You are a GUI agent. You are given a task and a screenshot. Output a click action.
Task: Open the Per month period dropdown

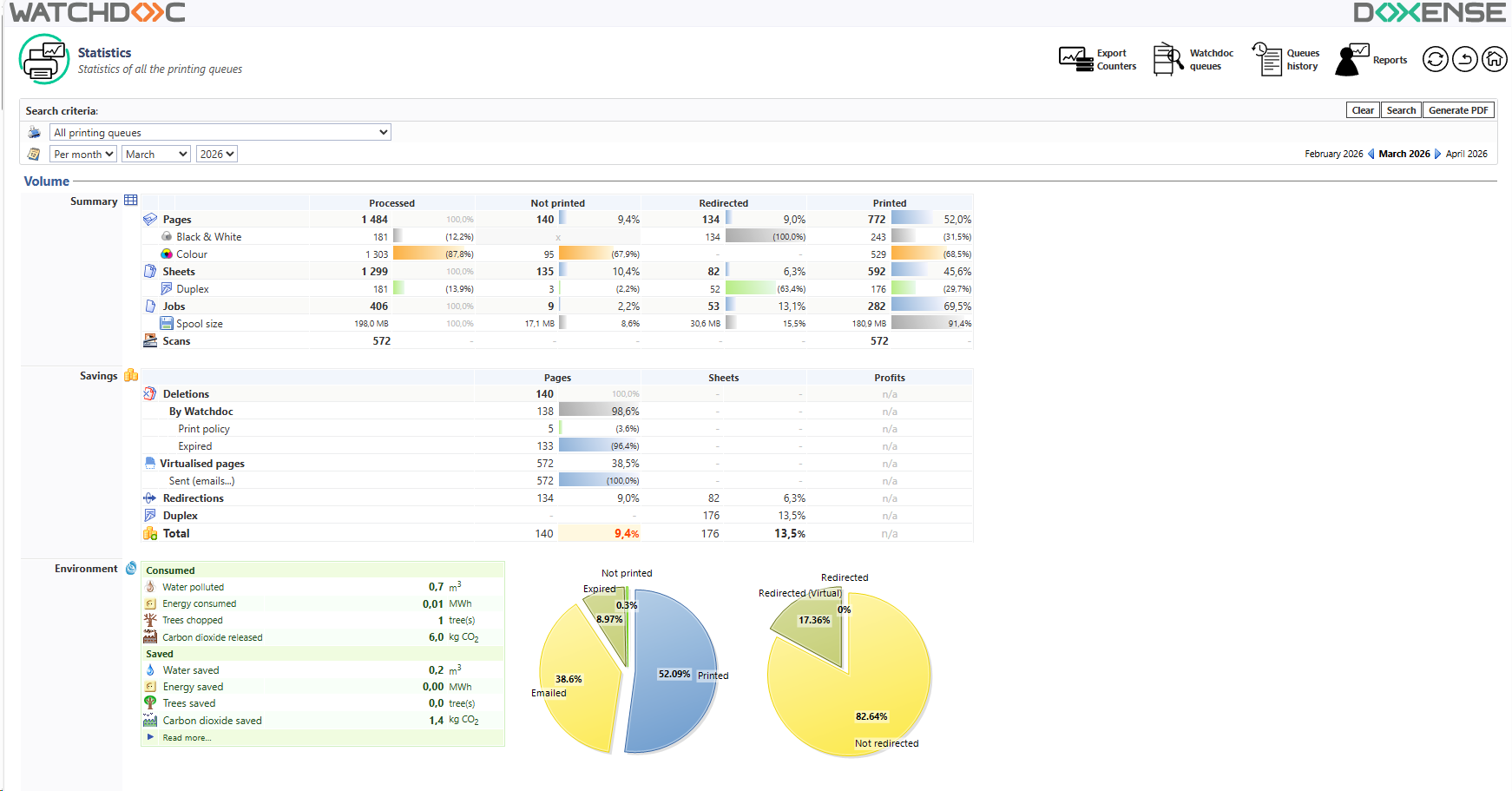(x=83, y=154)
